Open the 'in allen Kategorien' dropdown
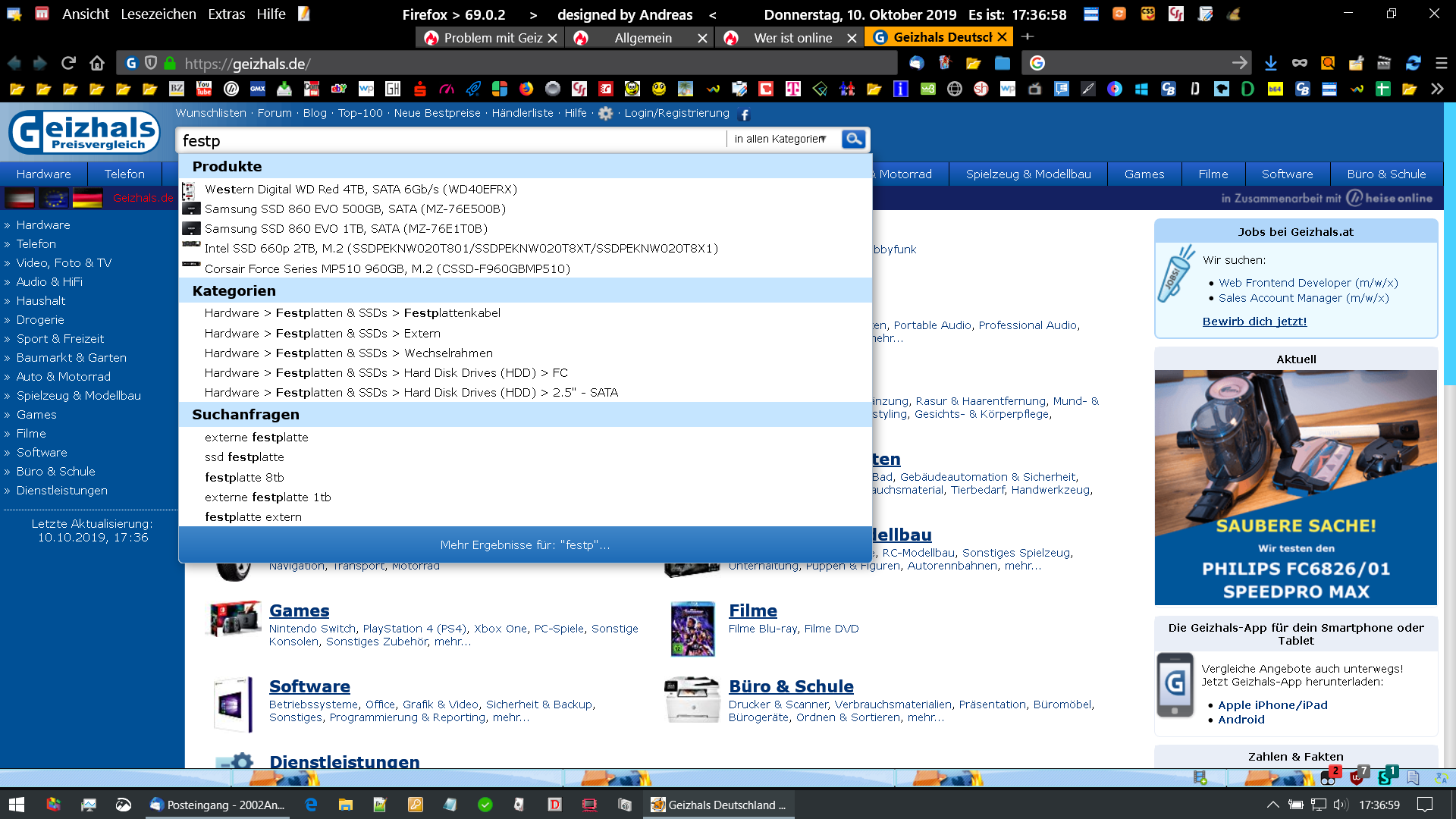 click(781, 140)
